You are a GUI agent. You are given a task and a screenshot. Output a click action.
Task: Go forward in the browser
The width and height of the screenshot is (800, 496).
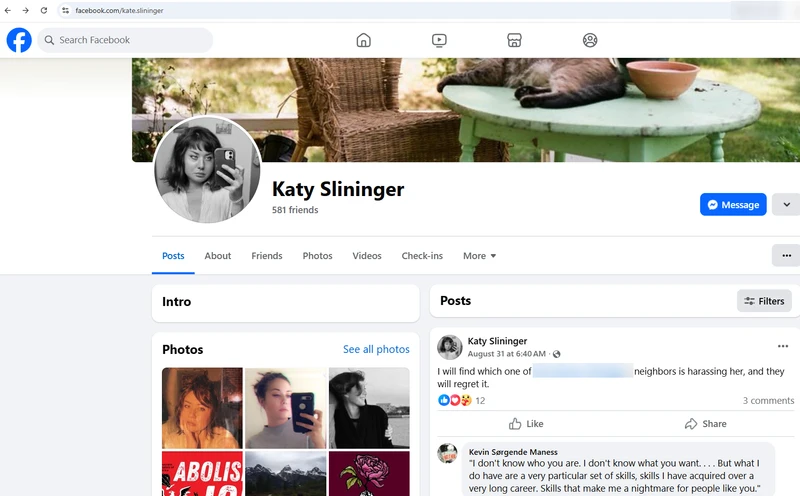[x=26, y=10]
